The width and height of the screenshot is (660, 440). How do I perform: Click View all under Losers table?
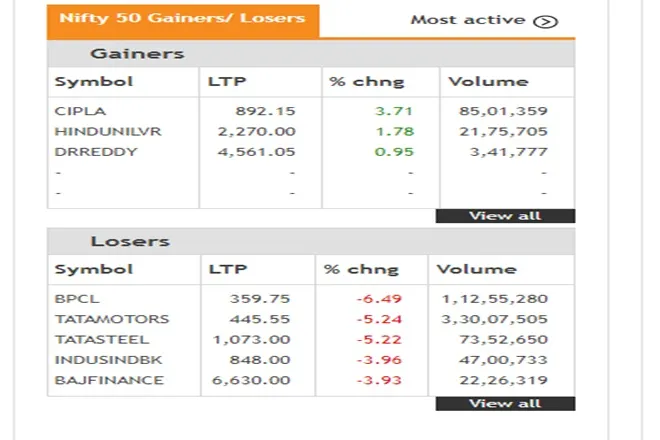tap(505, 404)
